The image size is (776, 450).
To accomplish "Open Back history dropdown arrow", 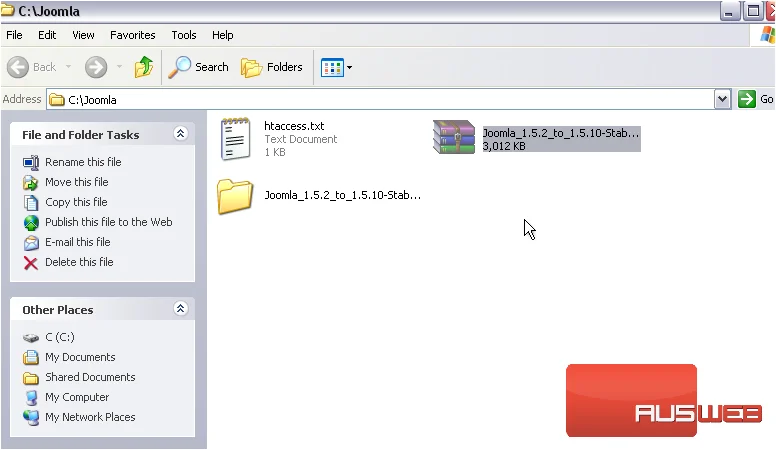I will (x=68, y=67).
